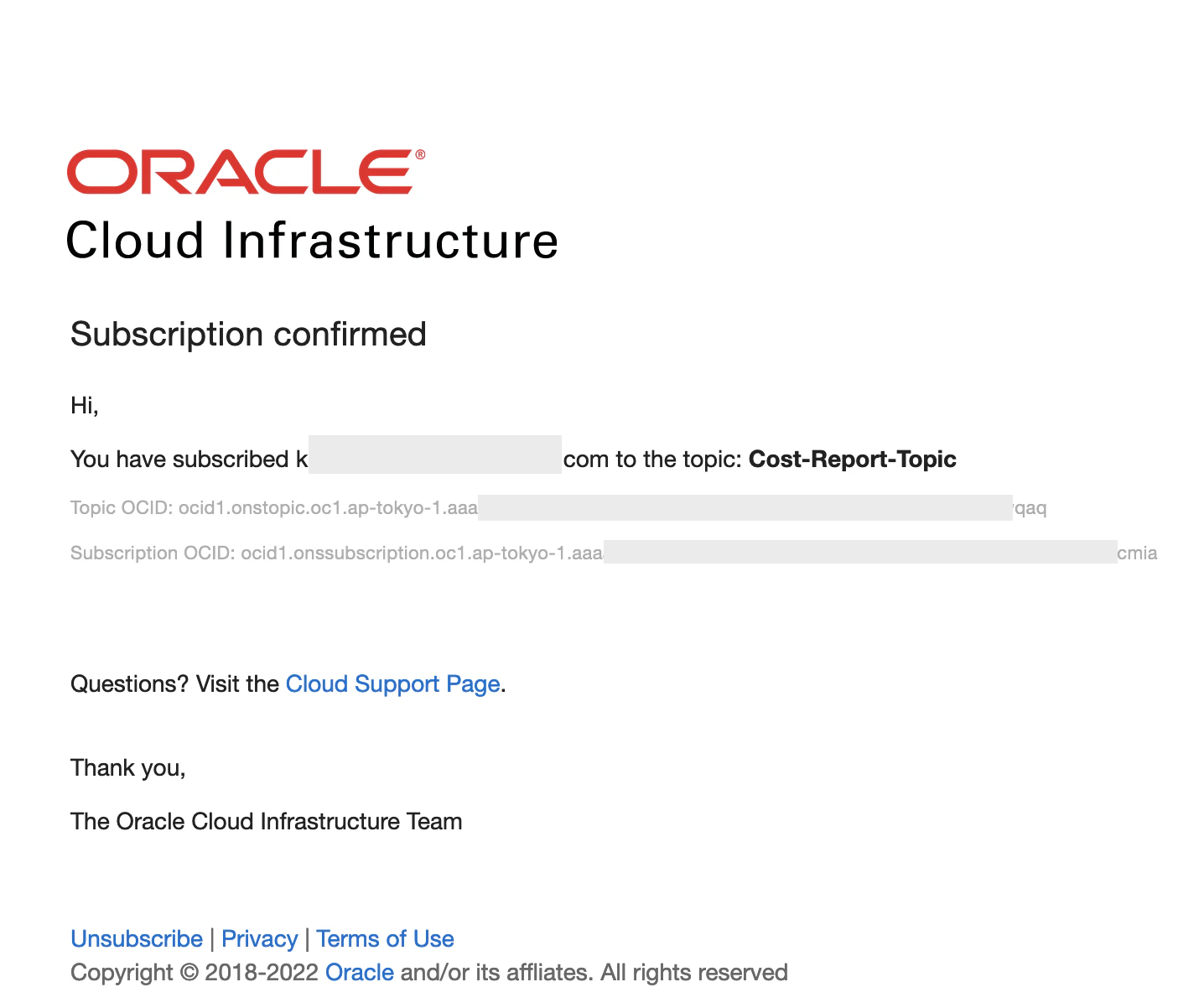Open the Cloud Support Page link
Viewport: 1204px width, 1008px height.
[392, 684]
